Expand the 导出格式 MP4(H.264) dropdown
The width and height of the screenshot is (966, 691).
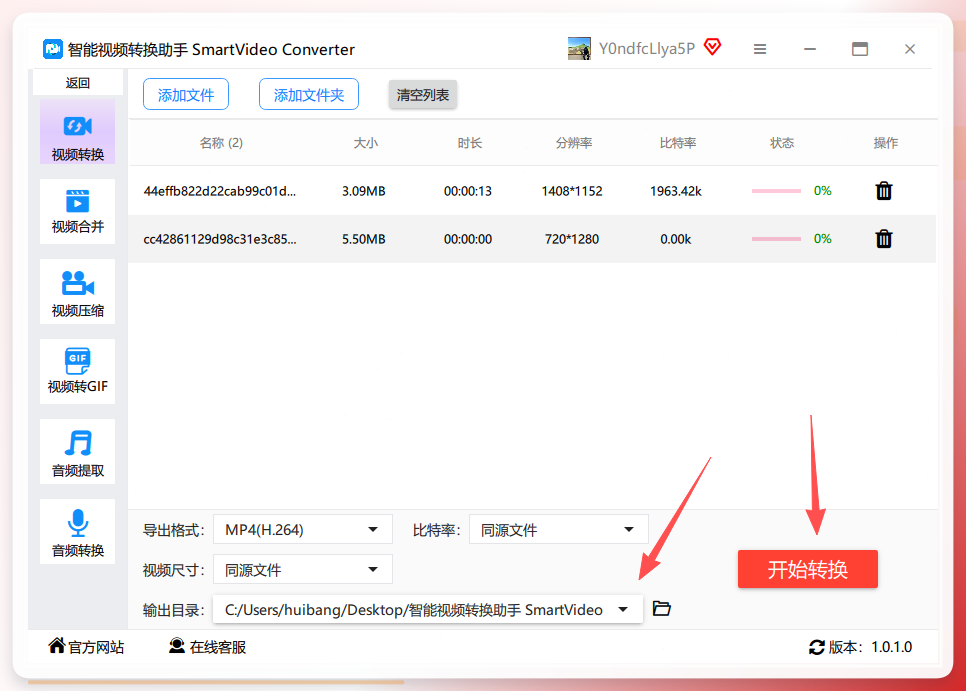pos(302,530)
